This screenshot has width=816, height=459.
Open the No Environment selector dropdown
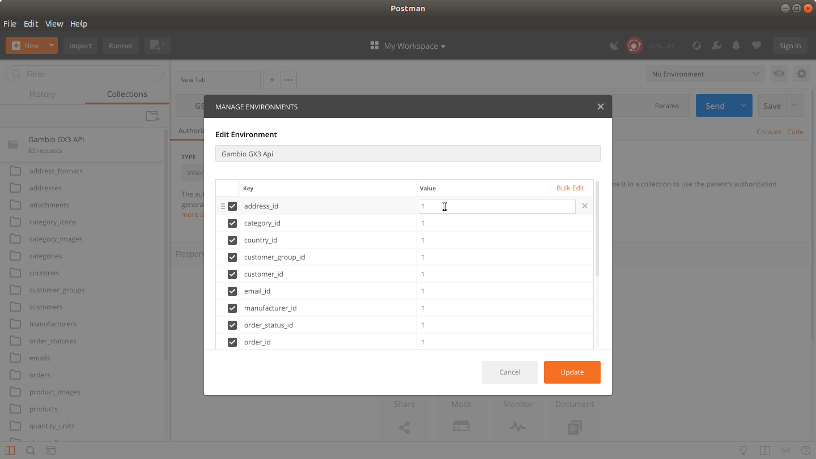coord(704,74)
